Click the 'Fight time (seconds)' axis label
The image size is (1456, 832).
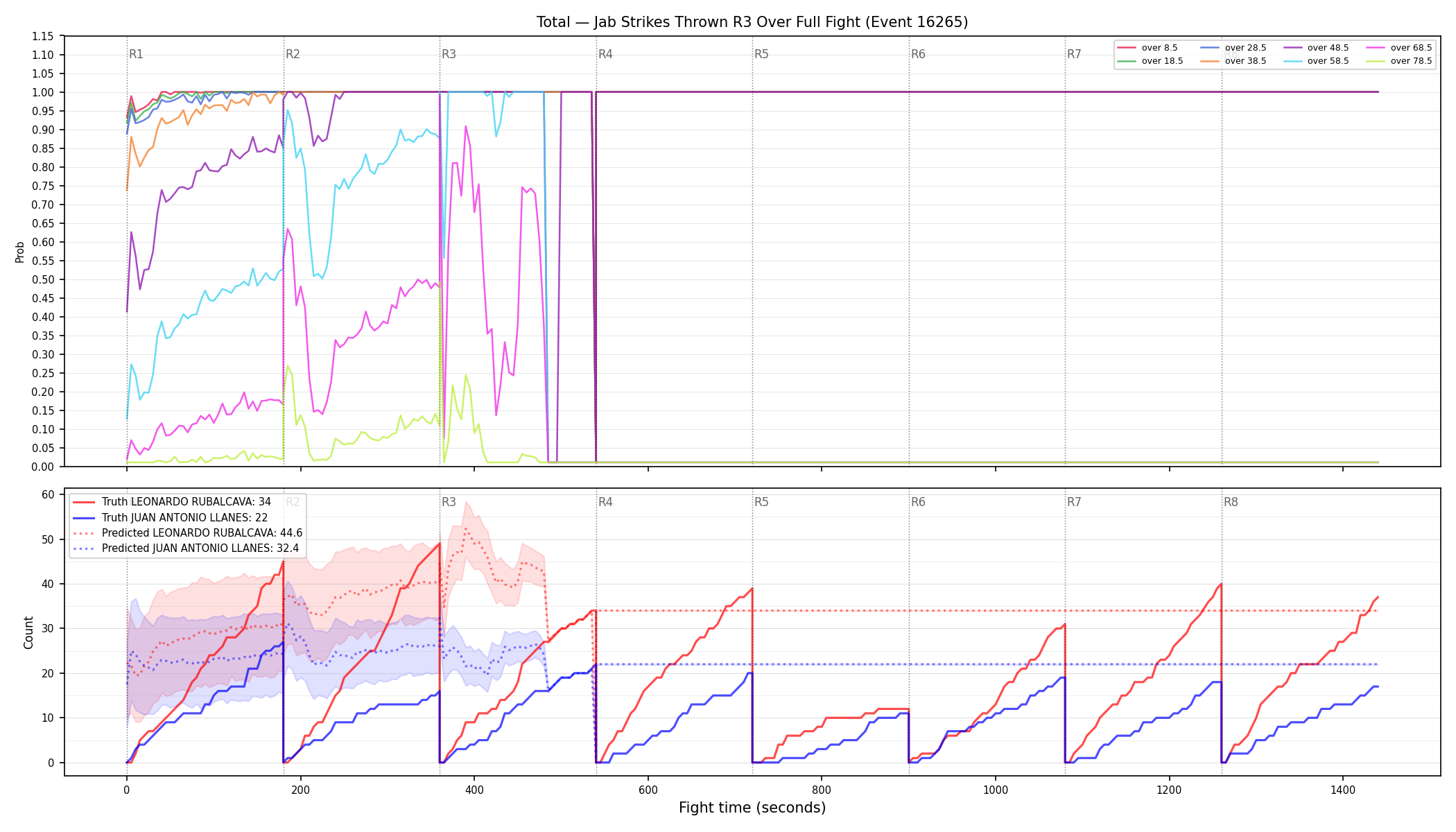click(752, 808)
